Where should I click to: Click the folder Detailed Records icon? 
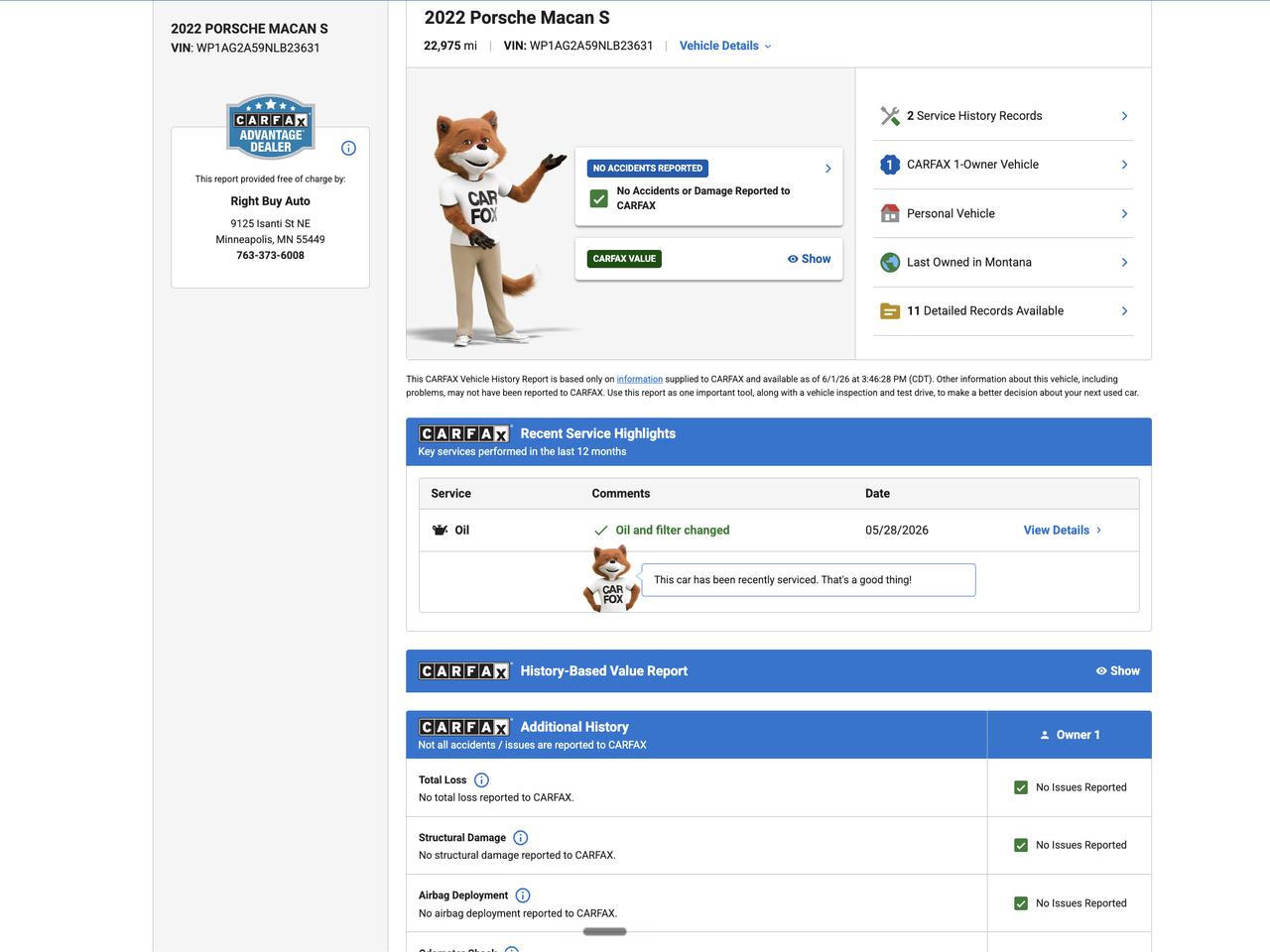click(x=890, y=310)
